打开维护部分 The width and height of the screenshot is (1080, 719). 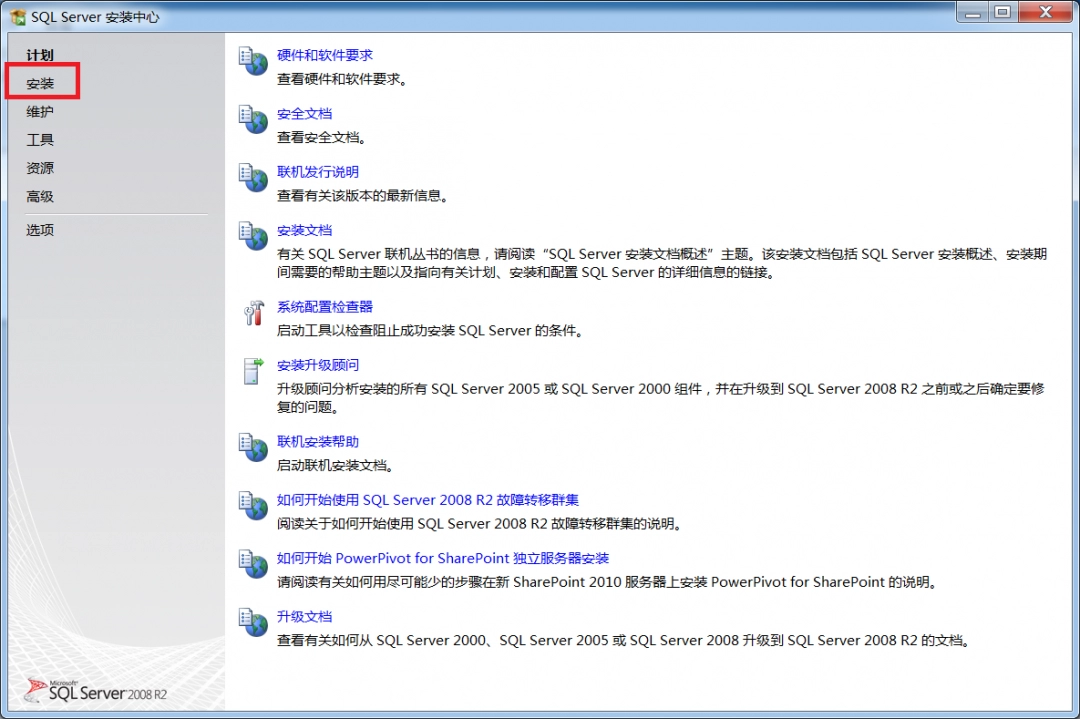(x=40, y=111)
